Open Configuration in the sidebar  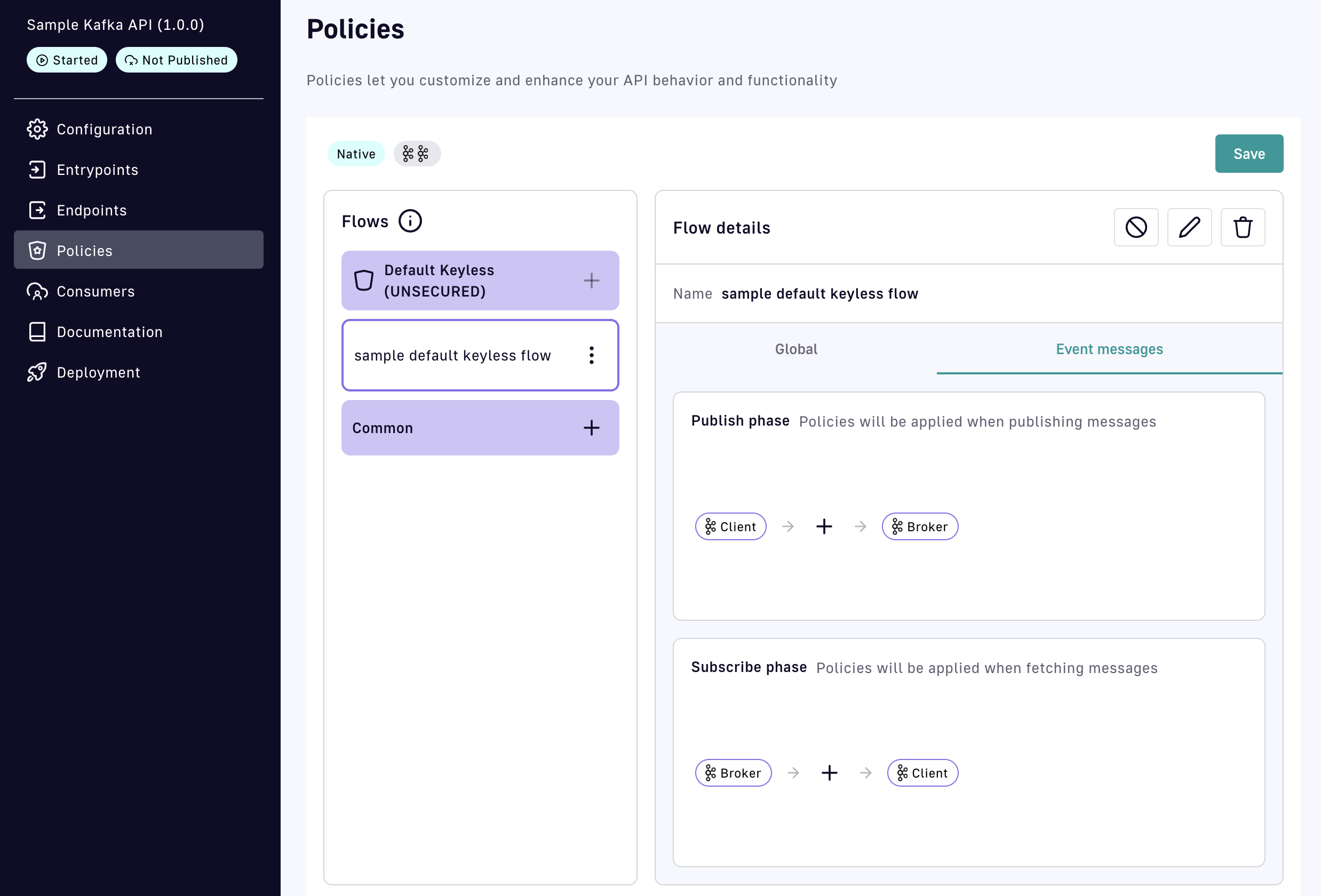104,130
